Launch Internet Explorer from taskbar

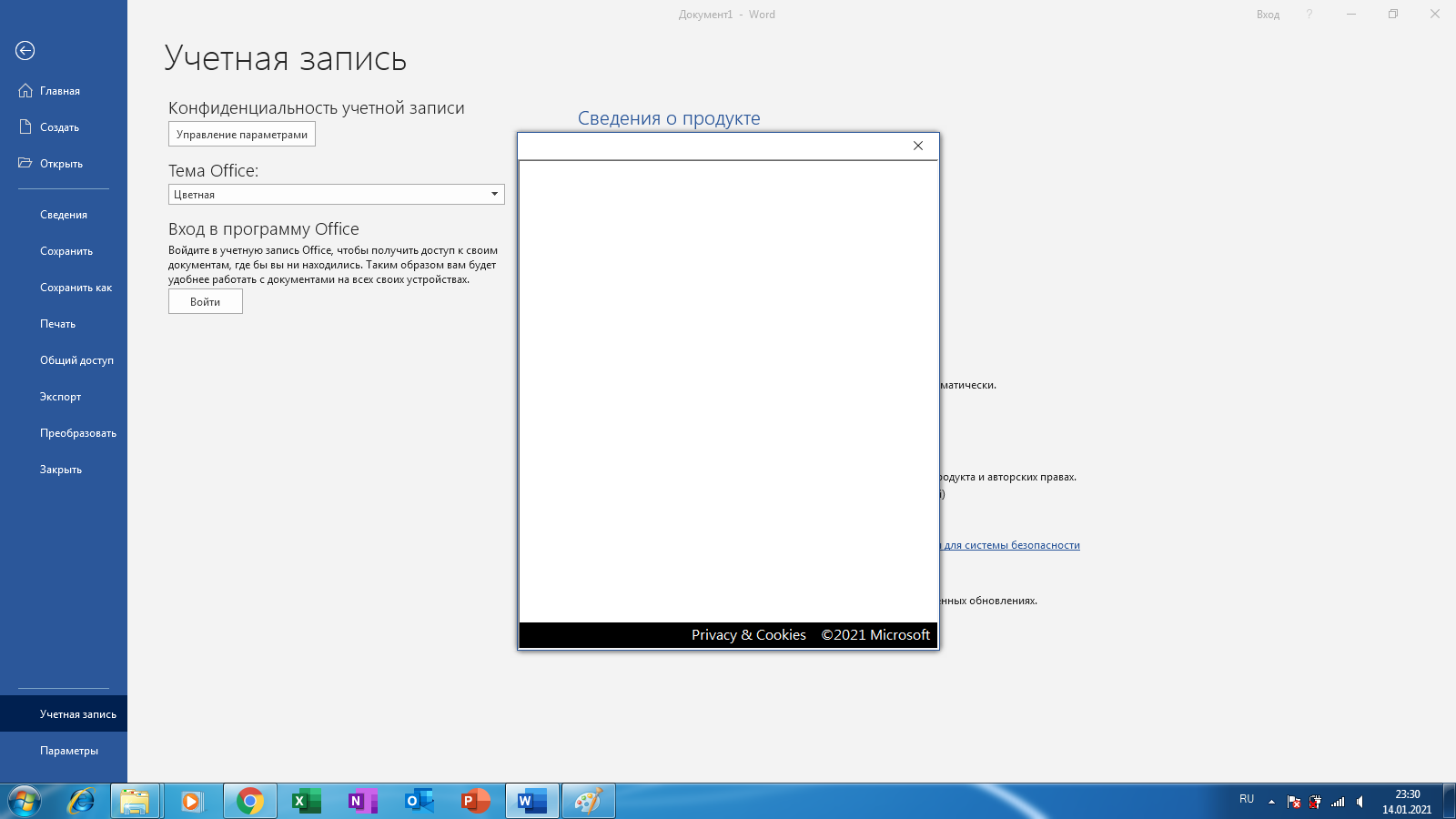(x=81, y=802)
